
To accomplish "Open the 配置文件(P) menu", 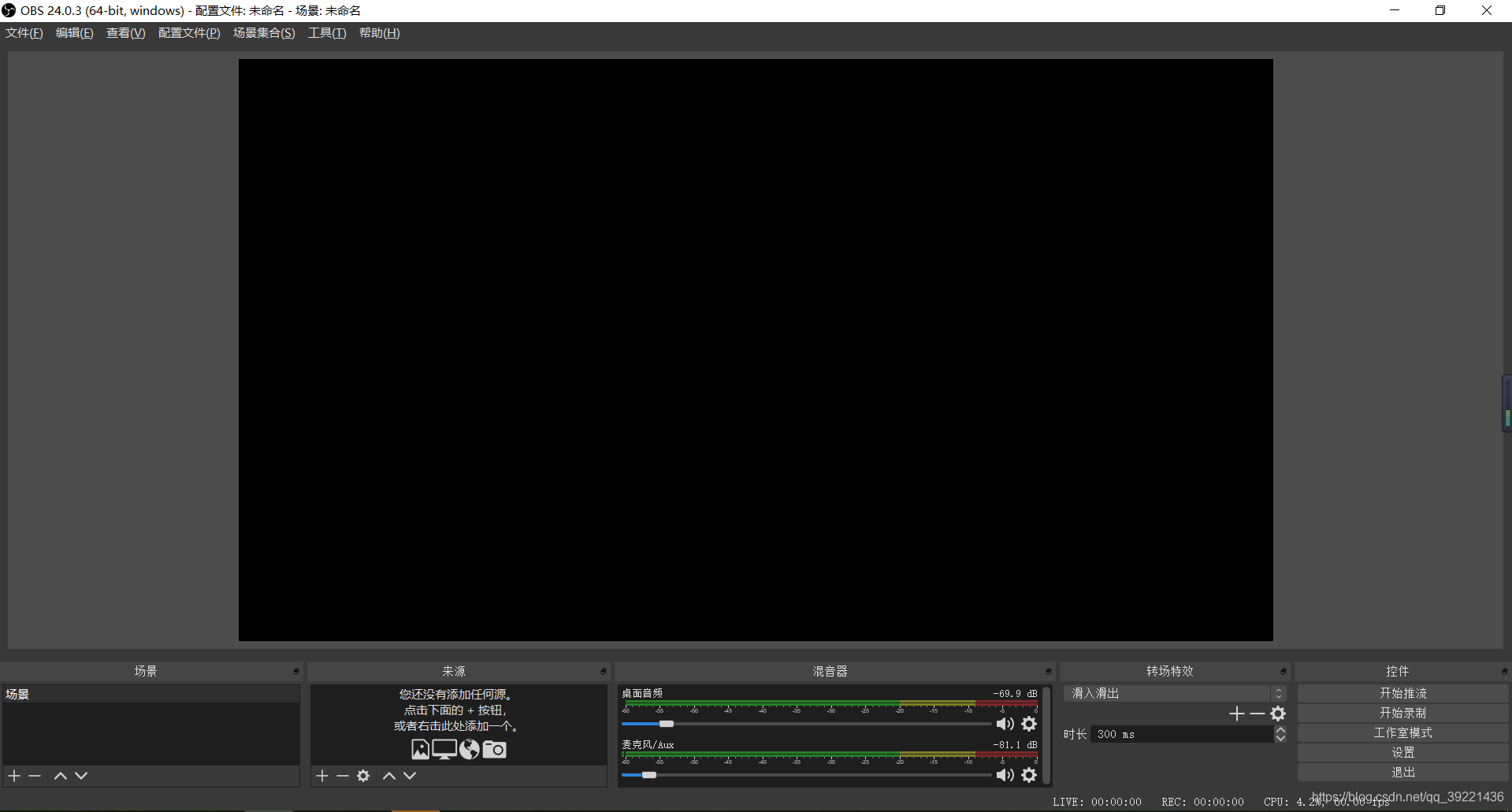I will (x=189, y=33).
